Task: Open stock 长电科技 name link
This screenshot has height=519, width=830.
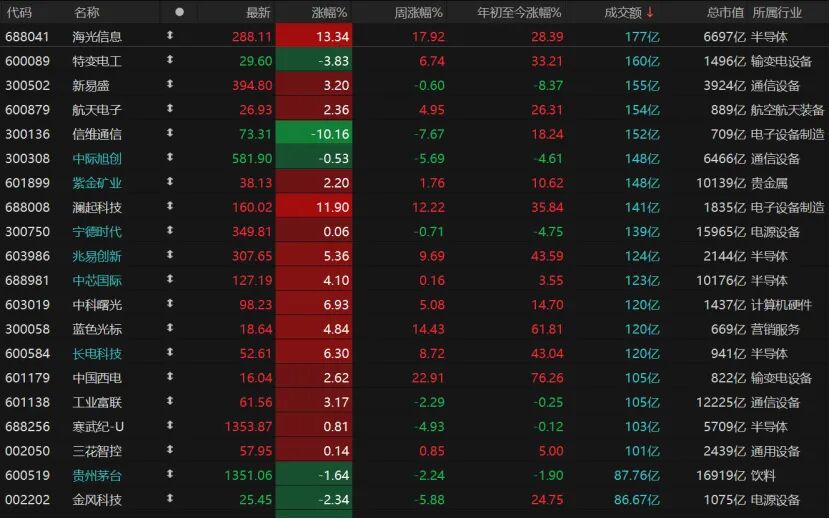Action: 97,353
